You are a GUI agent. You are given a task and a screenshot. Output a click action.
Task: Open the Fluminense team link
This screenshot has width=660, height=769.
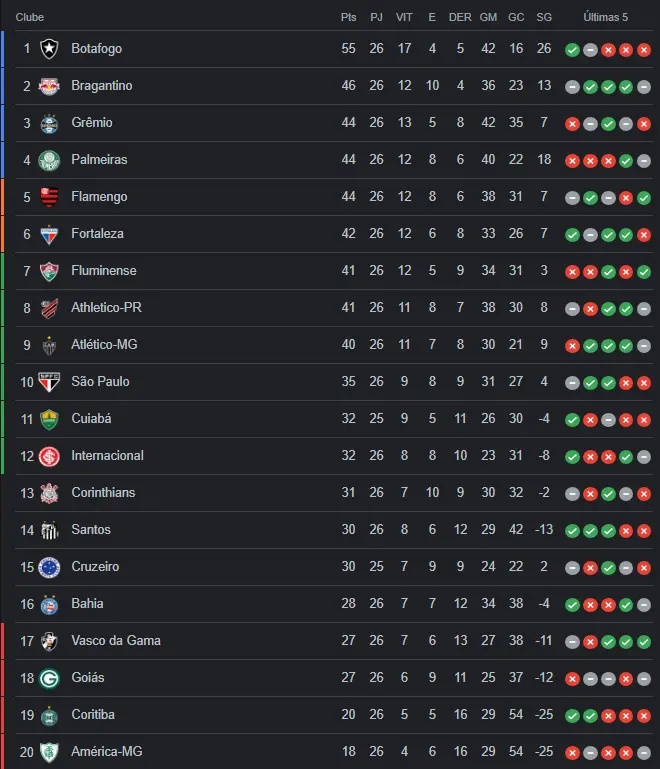103,271
